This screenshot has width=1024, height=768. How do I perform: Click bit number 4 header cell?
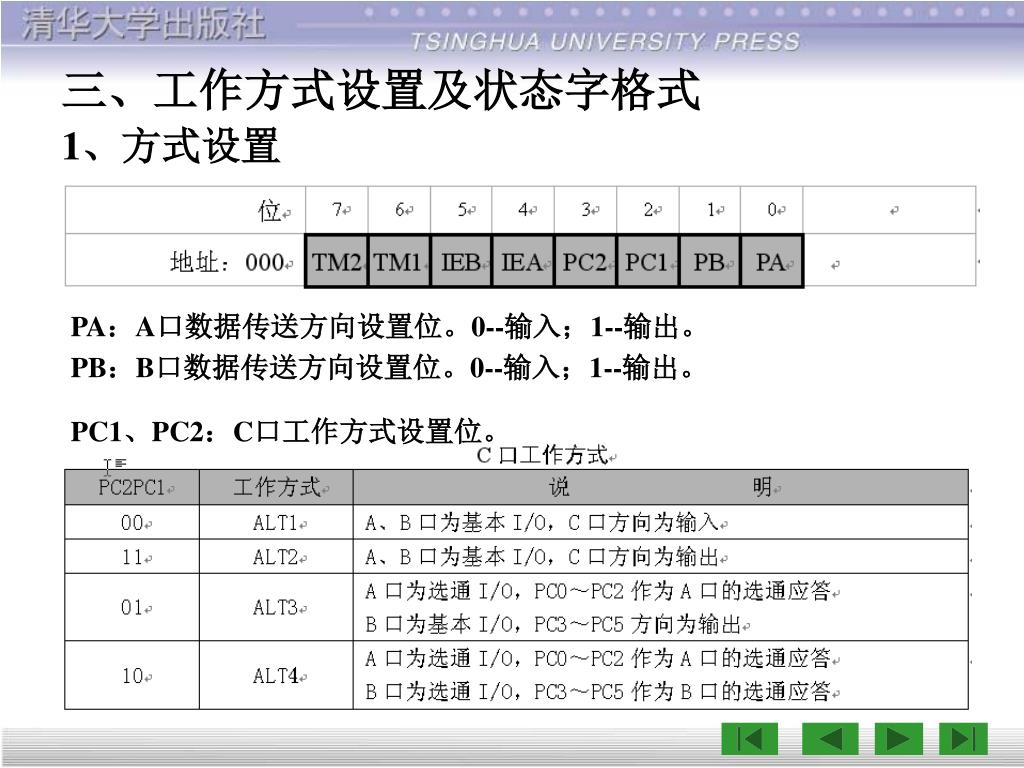(523, 210)
